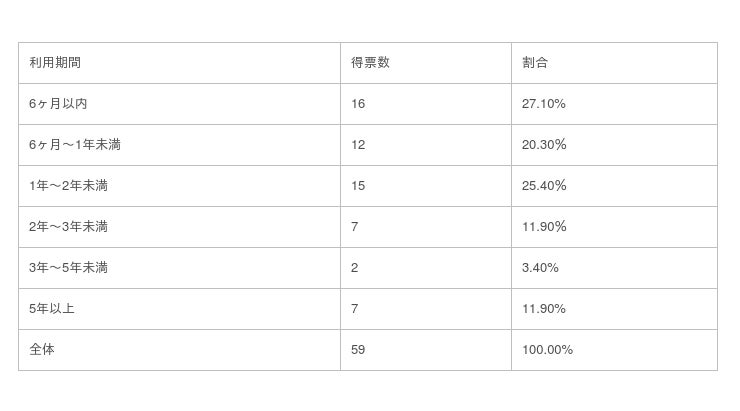Click the 2年〜3年未満 row label
This screenshot has width=740, height=411.
68,227
